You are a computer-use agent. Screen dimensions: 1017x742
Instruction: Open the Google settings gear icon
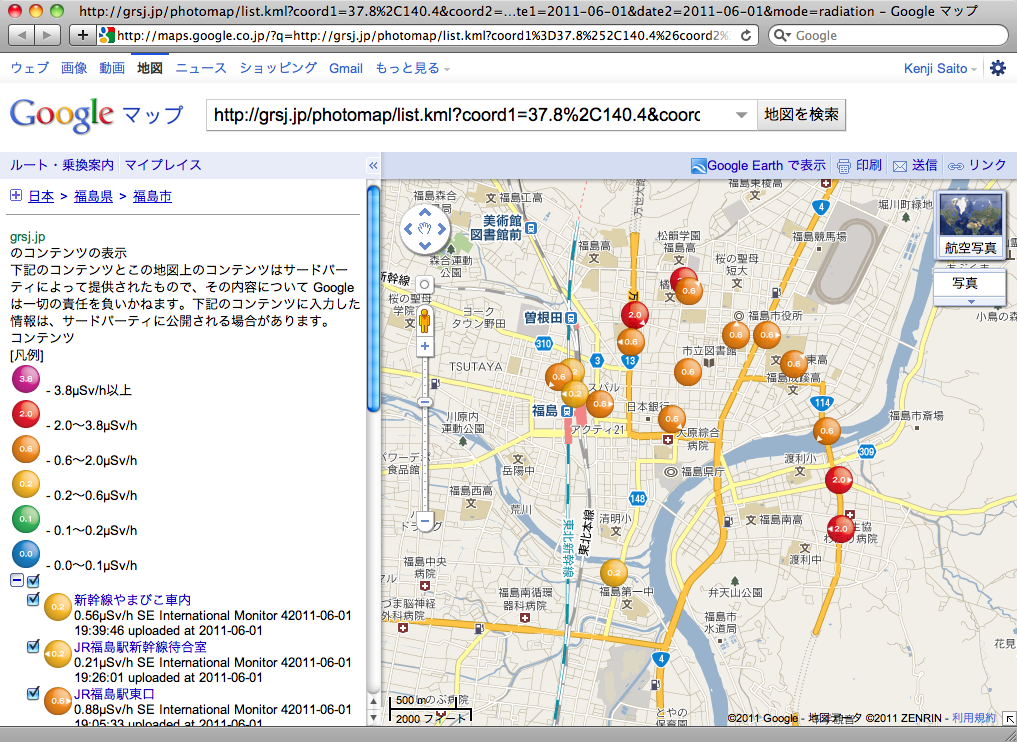(x=997, y=68)
